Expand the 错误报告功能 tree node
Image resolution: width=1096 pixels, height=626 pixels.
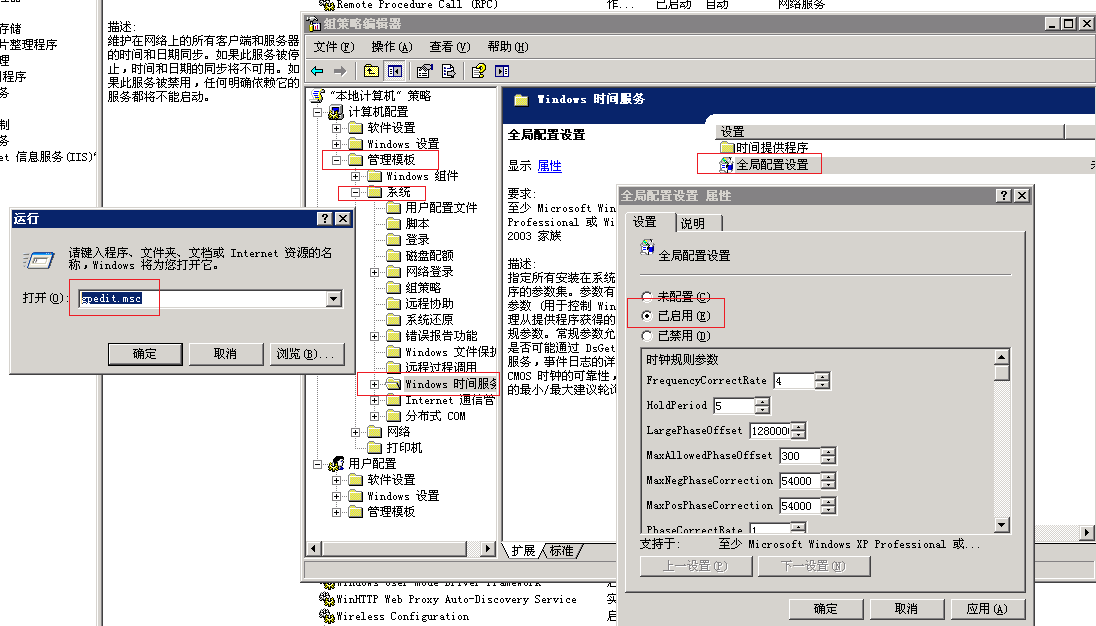tap(375, 336)
